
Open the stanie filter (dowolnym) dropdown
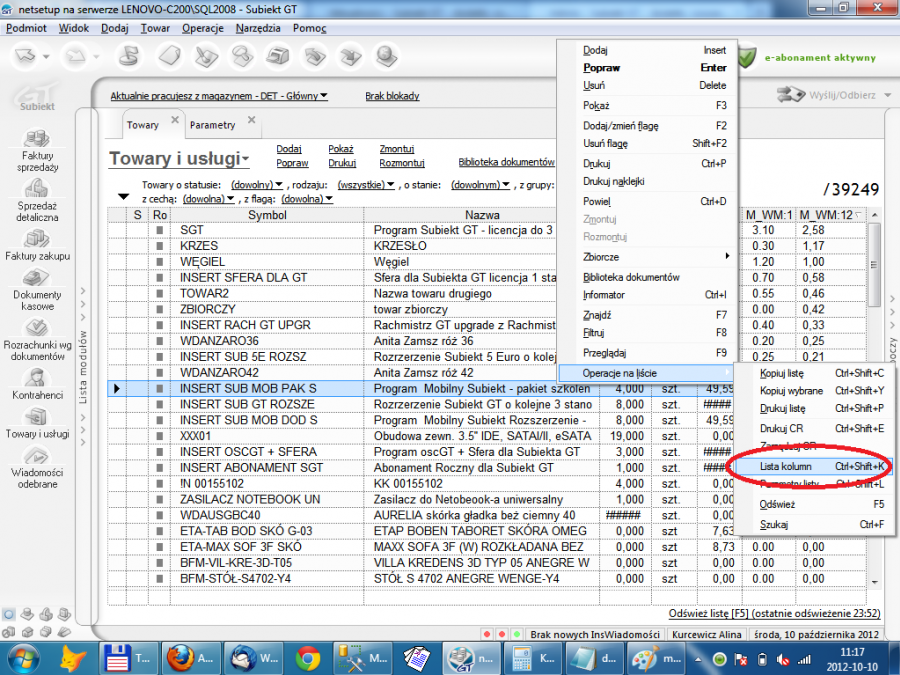pyautogui.click(x=480, y=185)
